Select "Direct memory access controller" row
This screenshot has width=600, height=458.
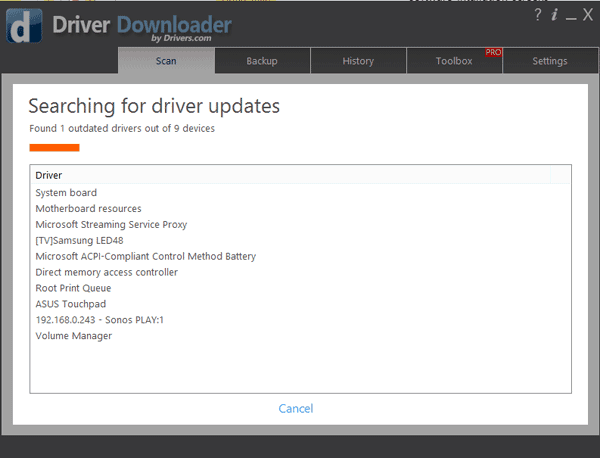300,272
